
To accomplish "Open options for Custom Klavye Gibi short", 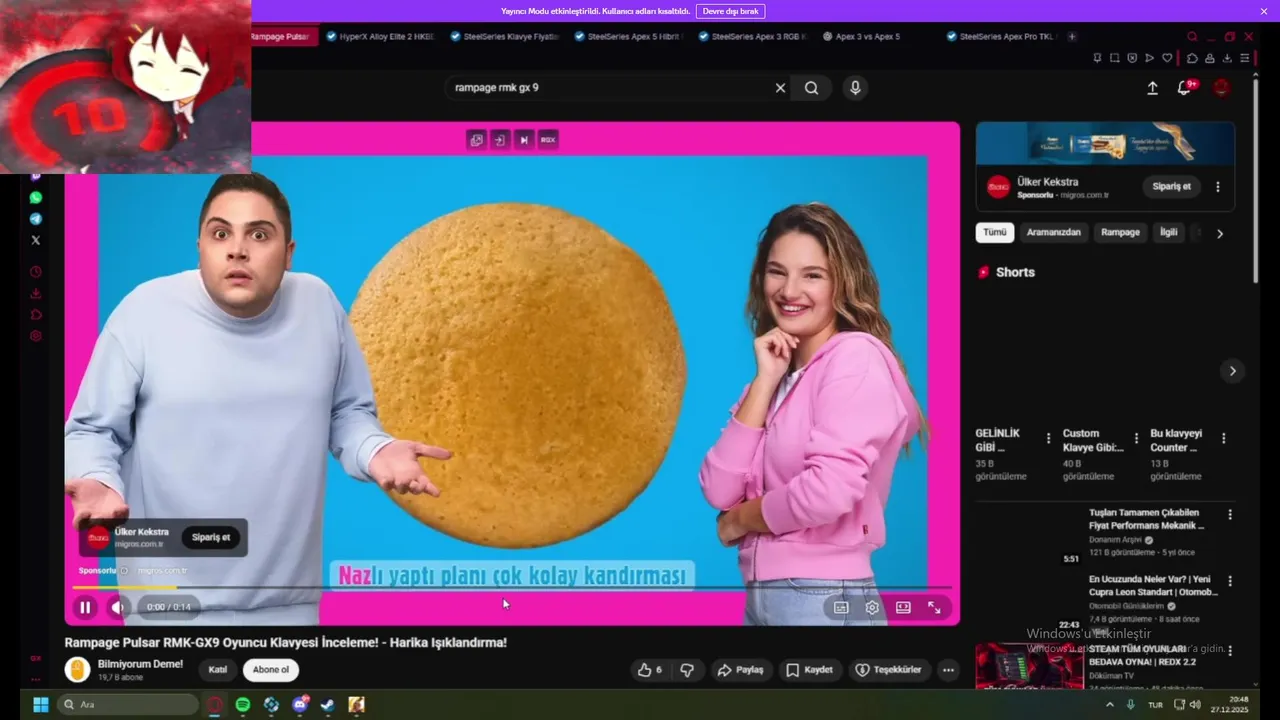I will point(1136,438).
